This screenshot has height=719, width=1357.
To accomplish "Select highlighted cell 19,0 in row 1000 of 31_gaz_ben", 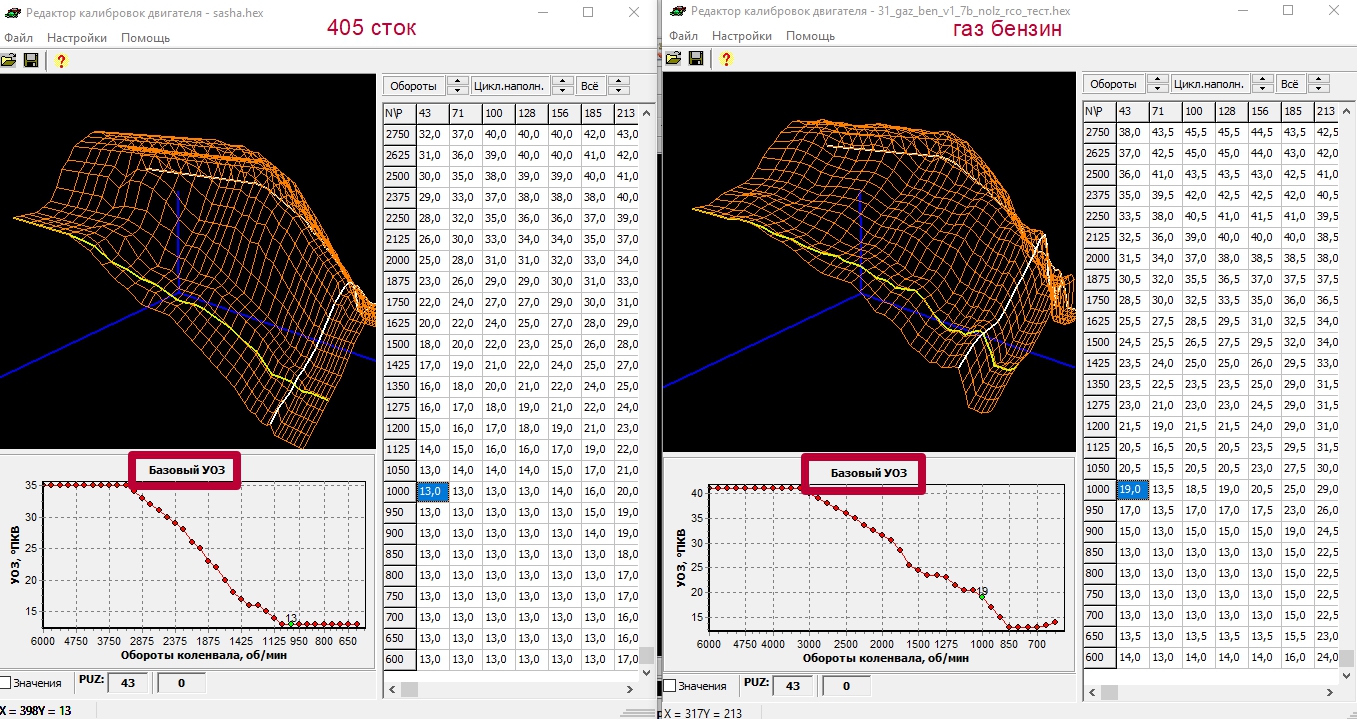I will (1132, 489).
